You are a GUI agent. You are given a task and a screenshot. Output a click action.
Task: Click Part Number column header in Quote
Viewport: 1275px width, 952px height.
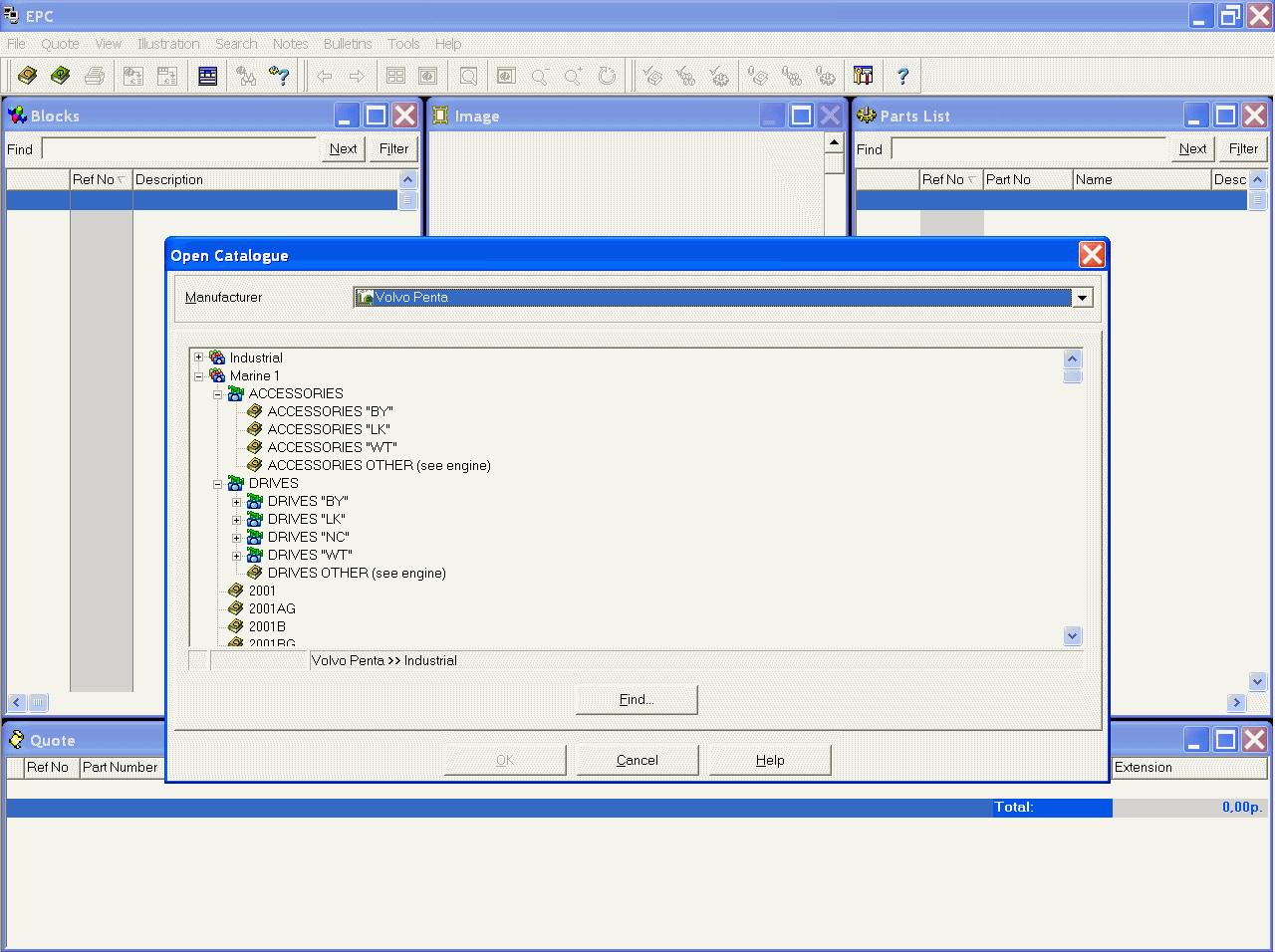coord(121,767)
